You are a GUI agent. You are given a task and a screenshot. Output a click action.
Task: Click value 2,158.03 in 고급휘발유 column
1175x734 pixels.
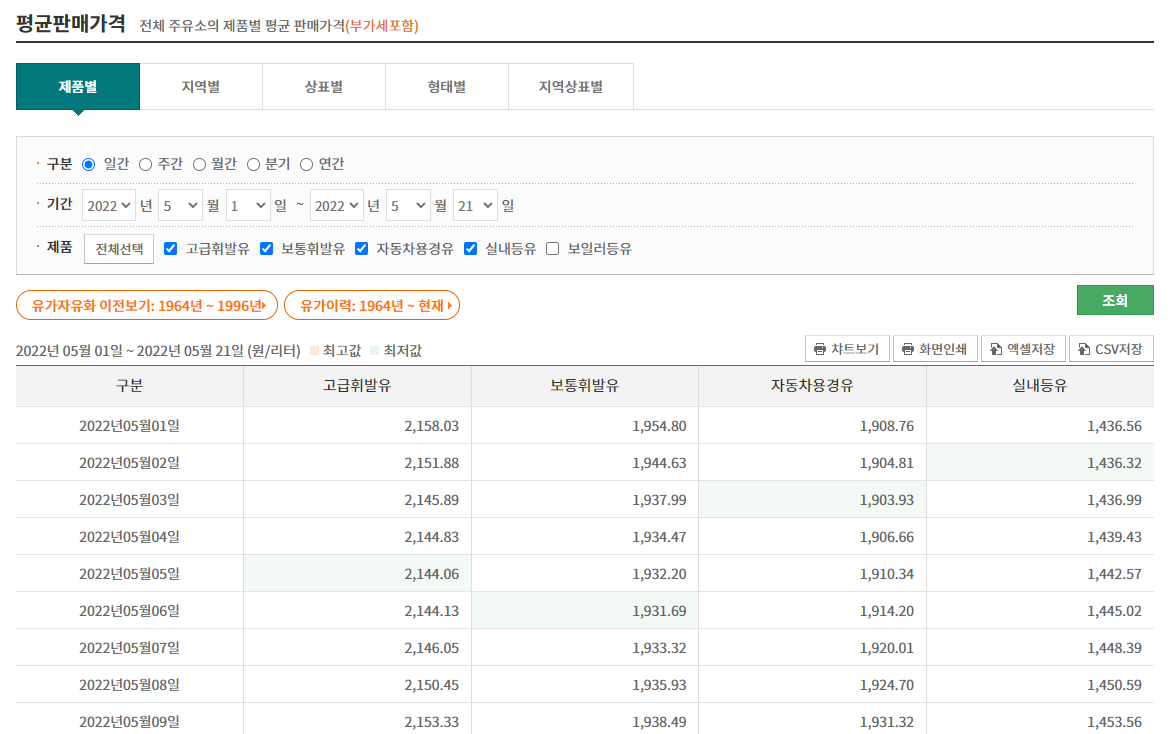point(432,426)
